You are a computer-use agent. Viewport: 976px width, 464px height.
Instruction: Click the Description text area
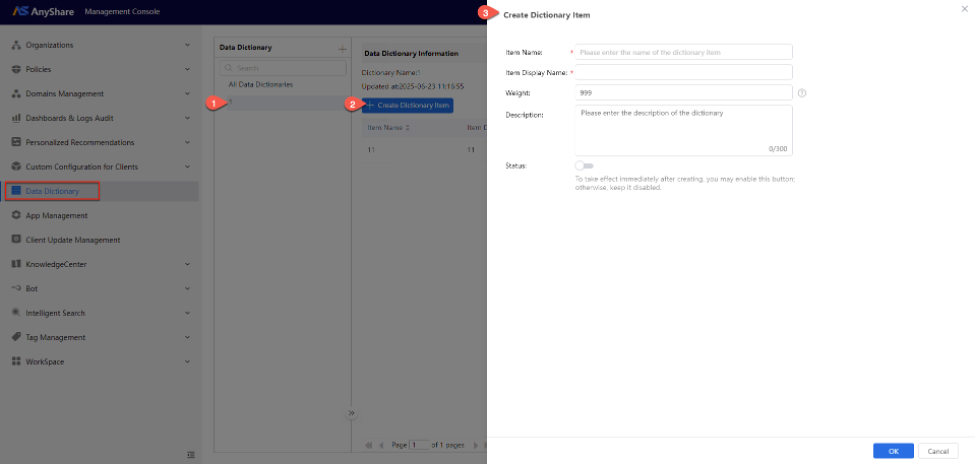click(x=683, y=130)
